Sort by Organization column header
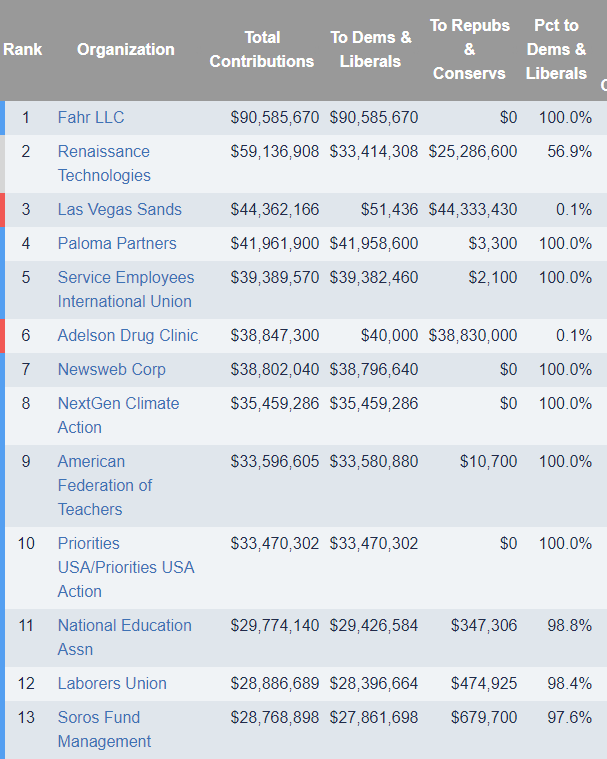 pyautogui.click(x=126, y=49)
